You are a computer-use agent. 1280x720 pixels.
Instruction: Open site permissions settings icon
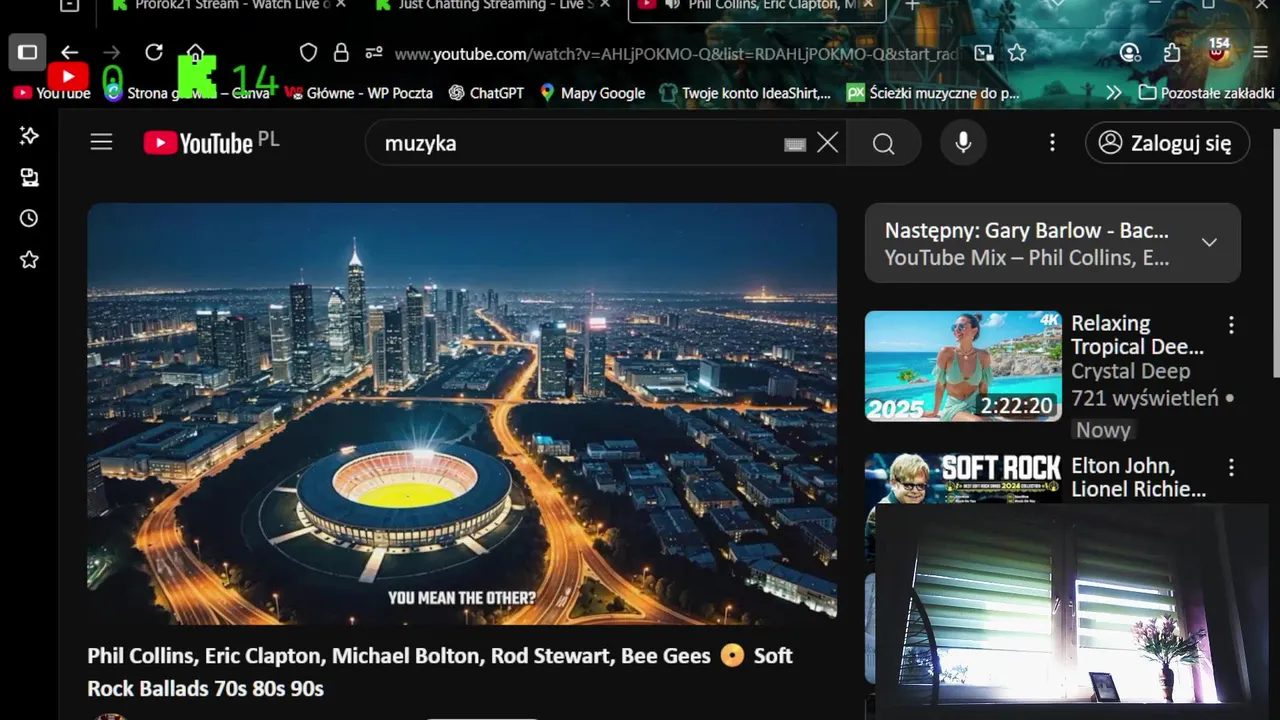(374, 53)
